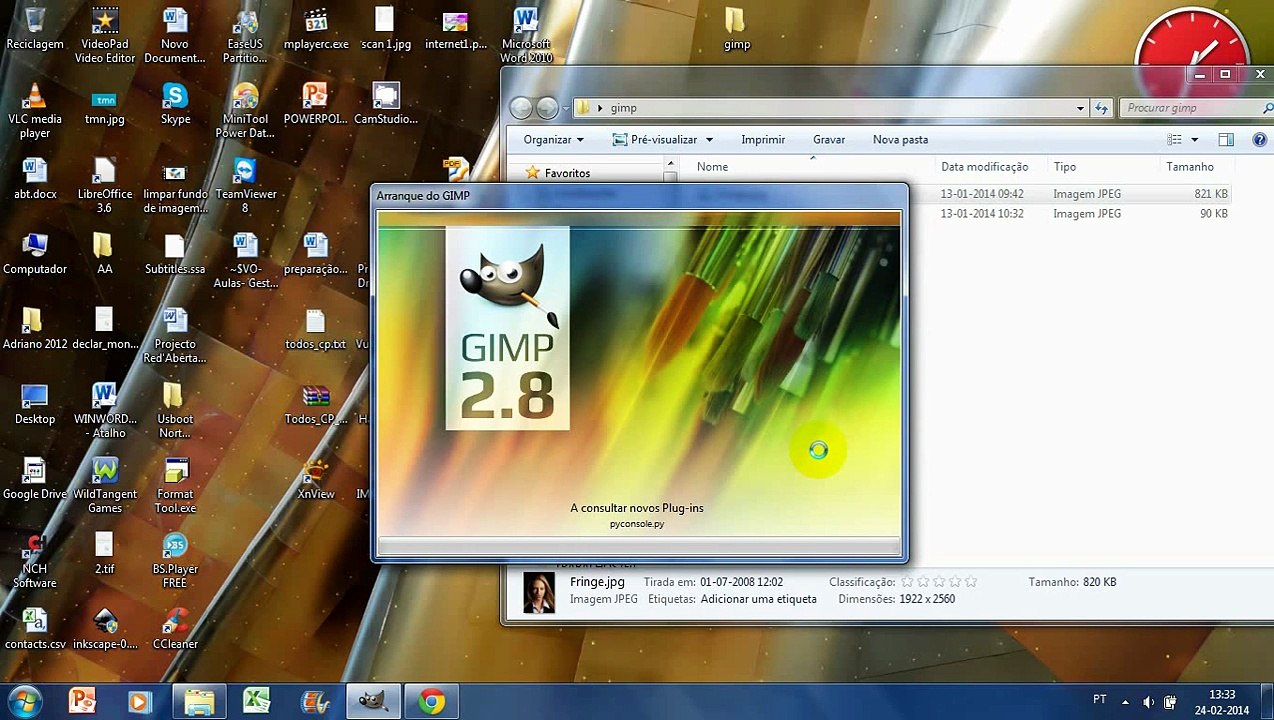Viewport: 1274px width, 720px height.
Task: Open Google Chrome from the taskbar
Action: click(x=431, y=701)
